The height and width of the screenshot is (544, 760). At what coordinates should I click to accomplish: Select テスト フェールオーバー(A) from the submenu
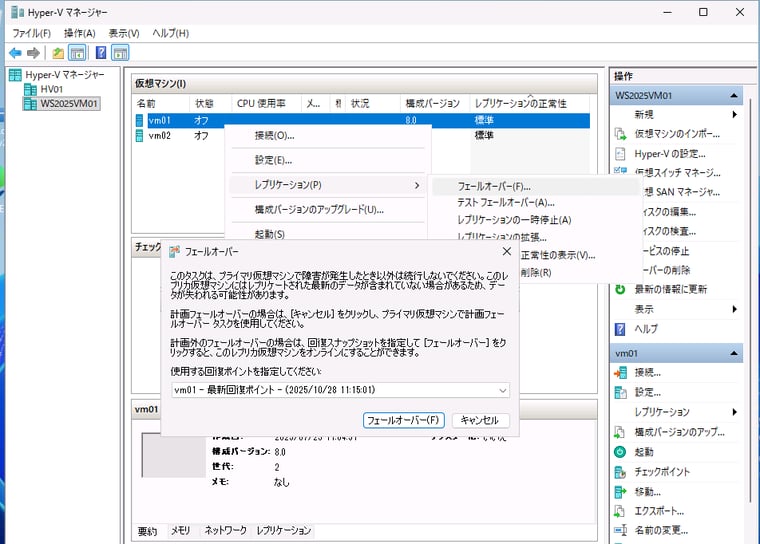click(505, 203)
